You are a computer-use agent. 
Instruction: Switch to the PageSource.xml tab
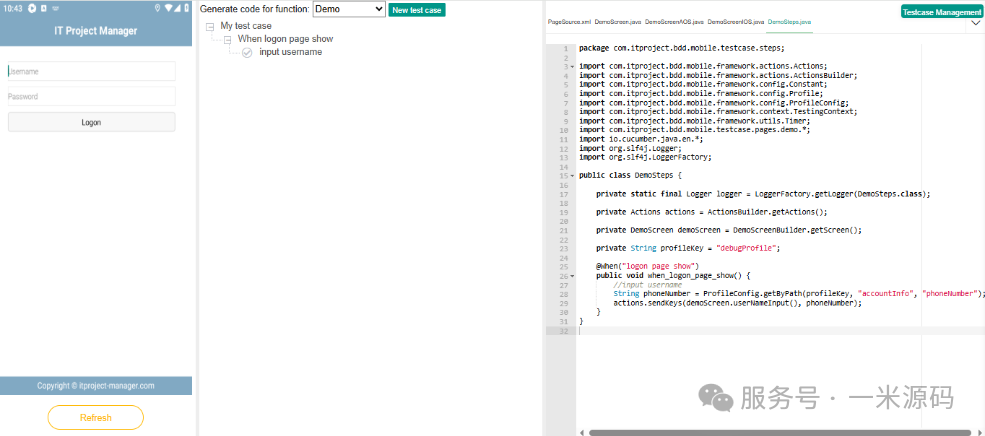569,22
